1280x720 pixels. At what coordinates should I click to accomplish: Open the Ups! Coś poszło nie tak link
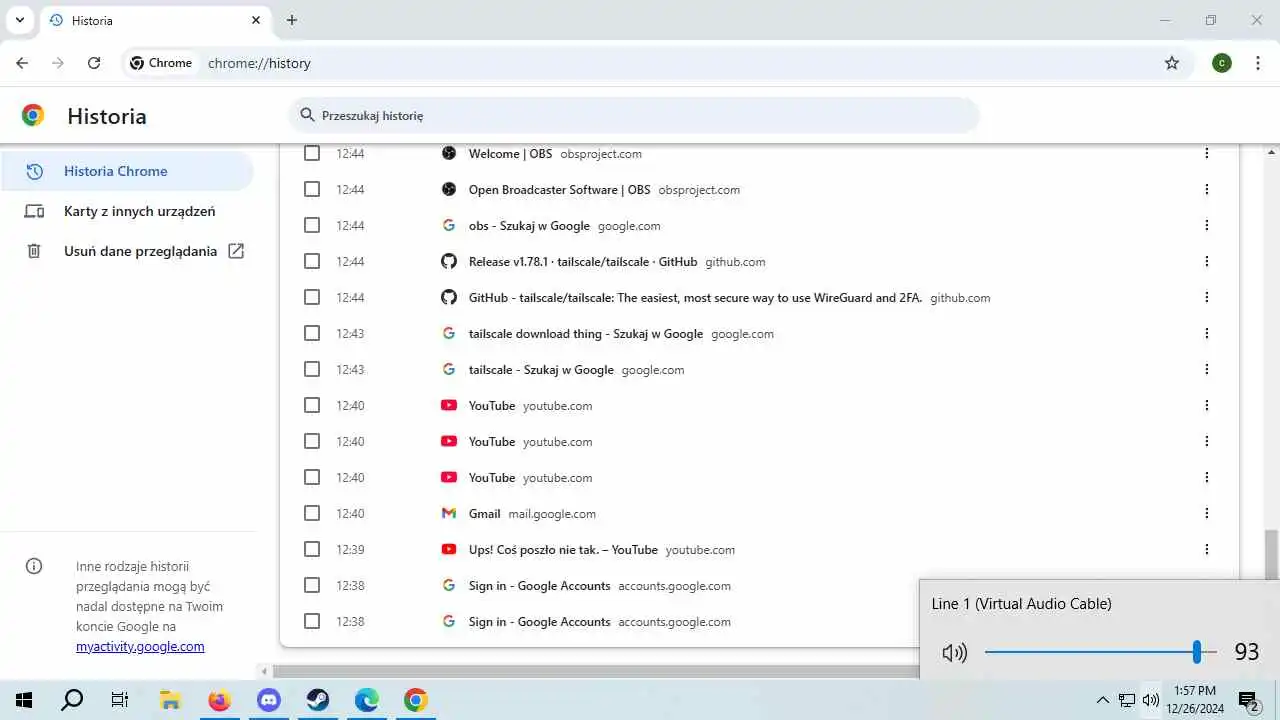[x=563, y=550]
